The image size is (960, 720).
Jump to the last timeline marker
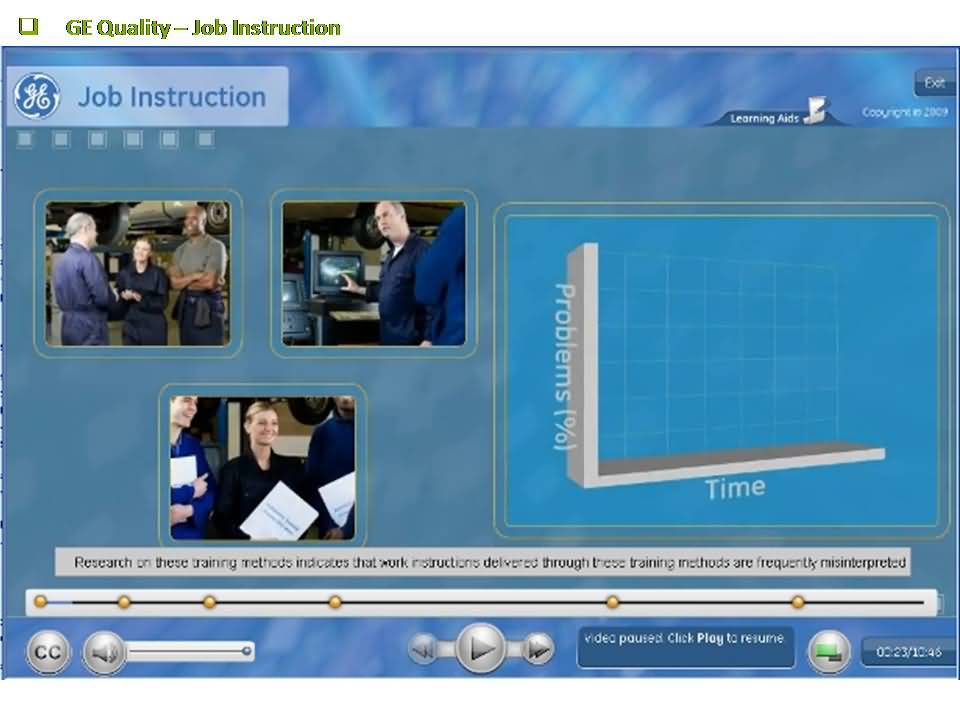pos(797,602)
